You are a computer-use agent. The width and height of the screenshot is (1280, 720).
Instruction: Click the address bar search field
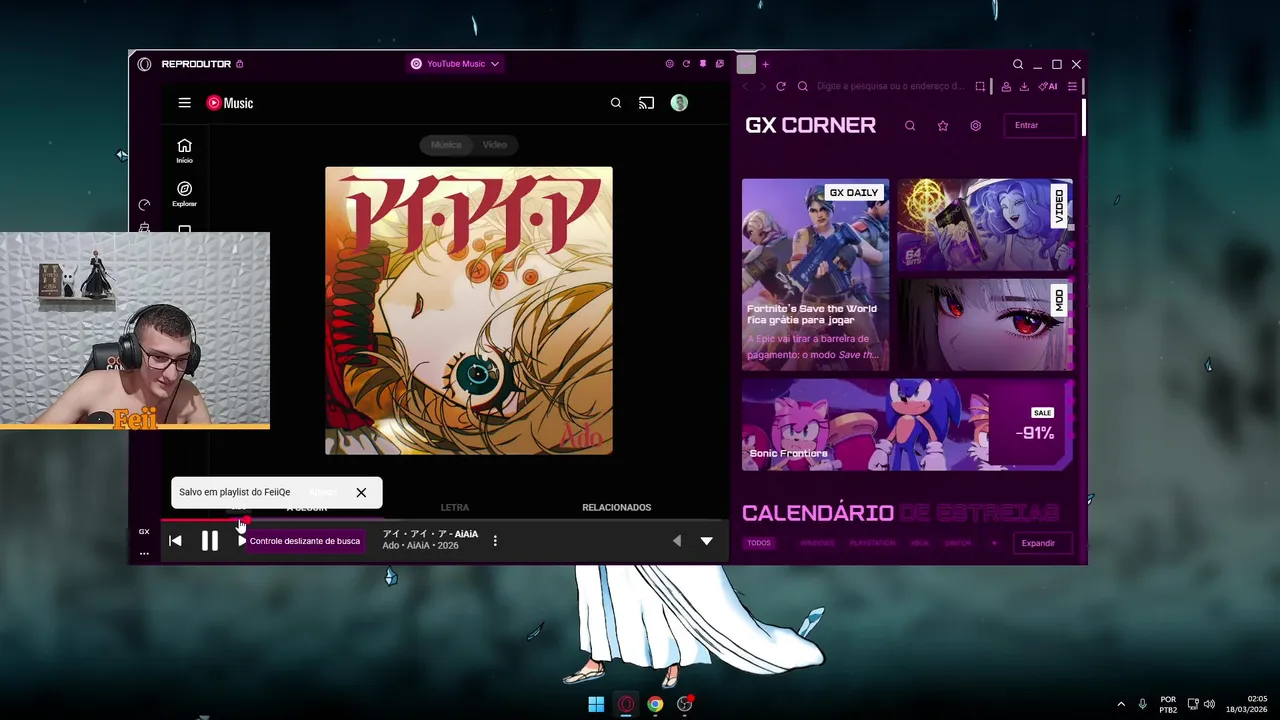(890, 87)
